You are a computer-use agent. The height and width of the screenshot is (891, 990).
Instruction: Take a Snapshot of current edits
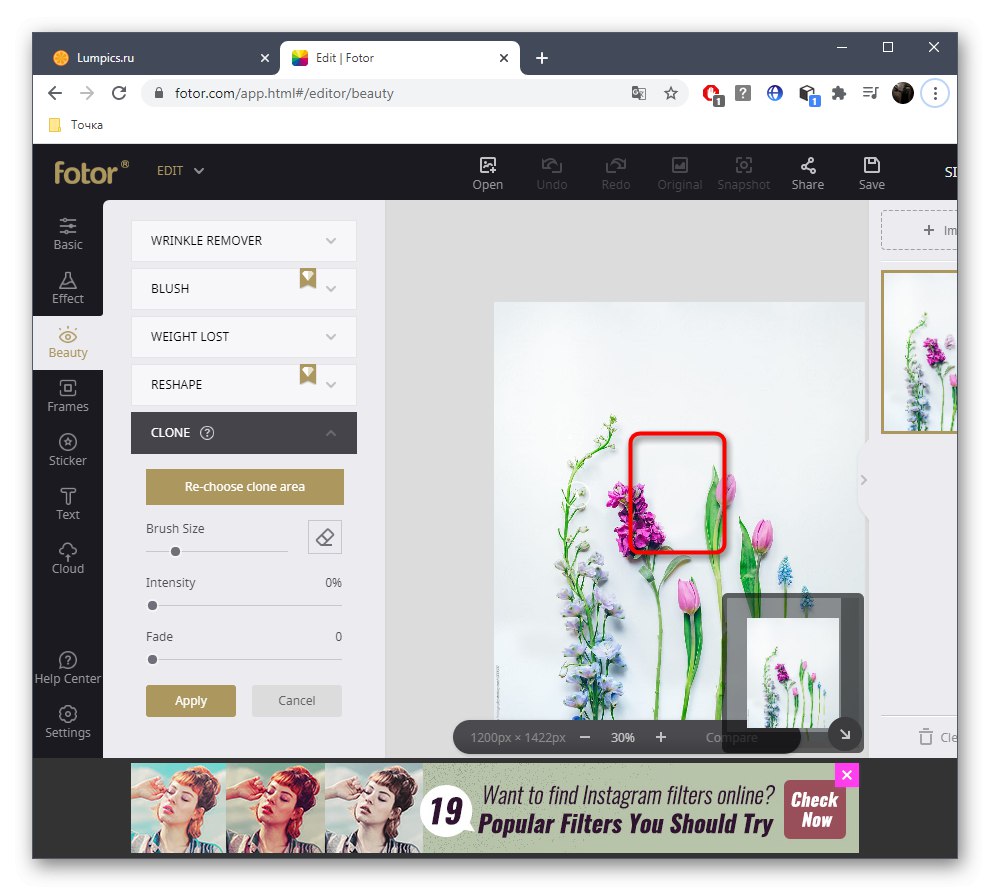(744, 172)
